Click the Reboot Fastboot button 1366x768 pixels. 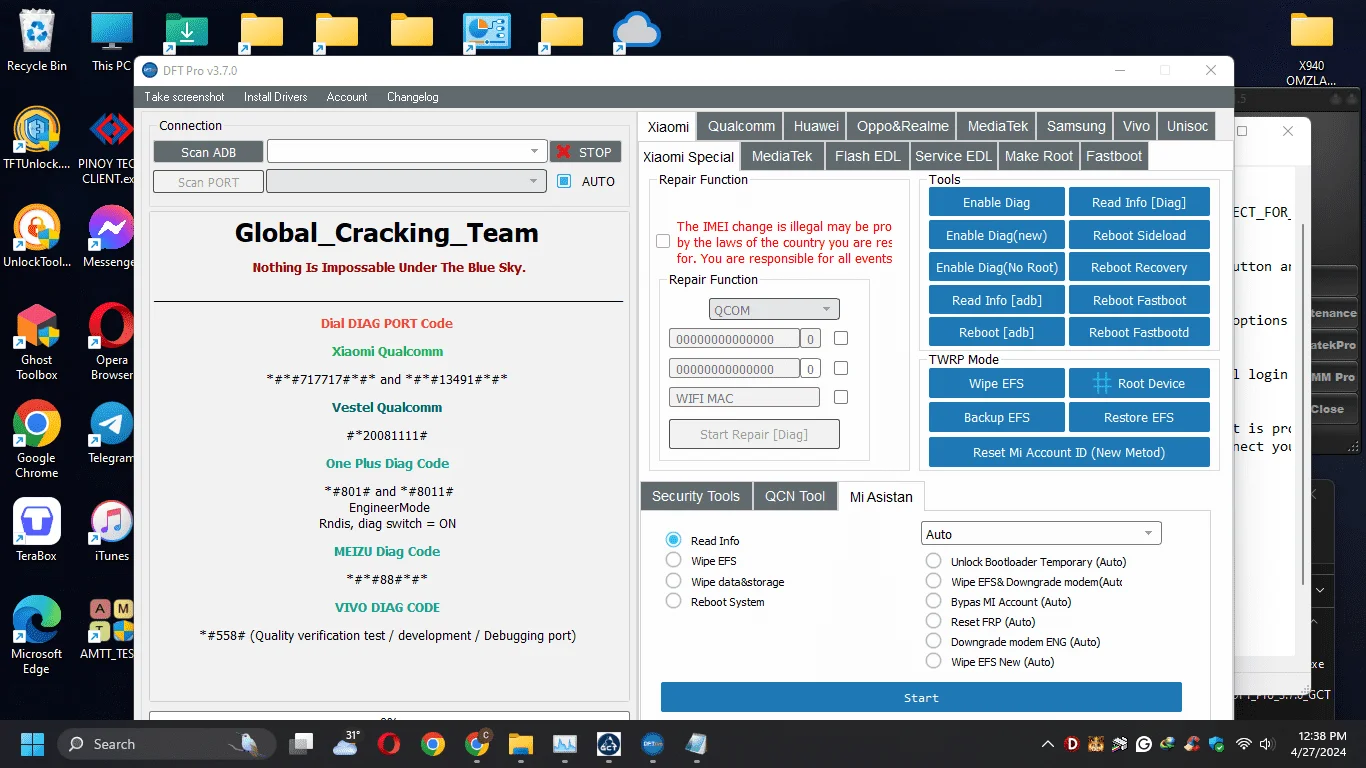(x=1139, y=300)
